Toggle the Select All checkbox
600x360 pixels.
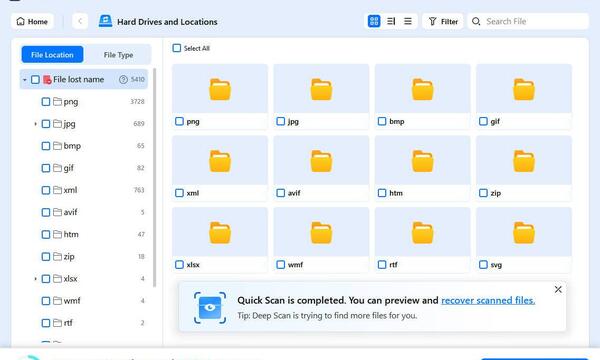point(177,48)
